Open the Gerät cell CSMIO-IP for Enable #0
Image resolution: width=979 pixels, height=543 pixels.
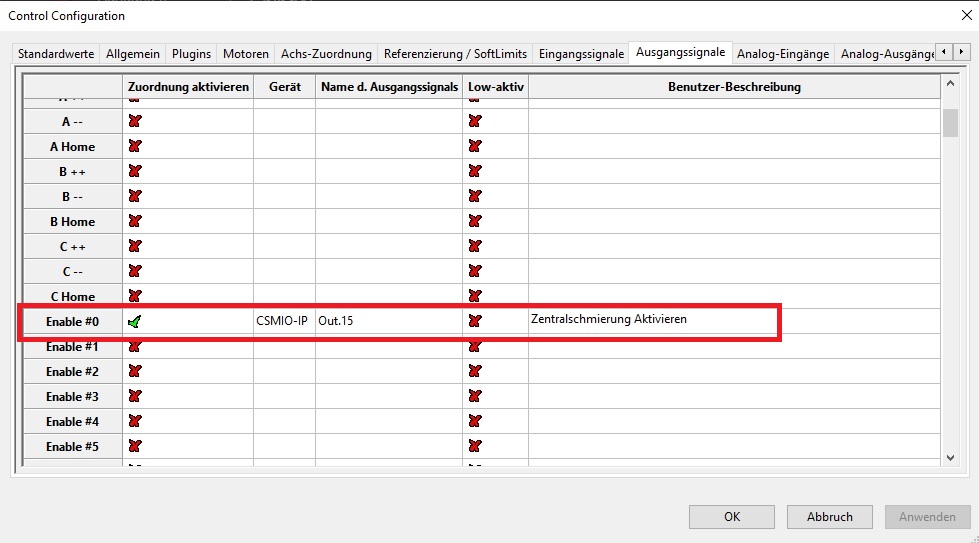pos(283,321)
